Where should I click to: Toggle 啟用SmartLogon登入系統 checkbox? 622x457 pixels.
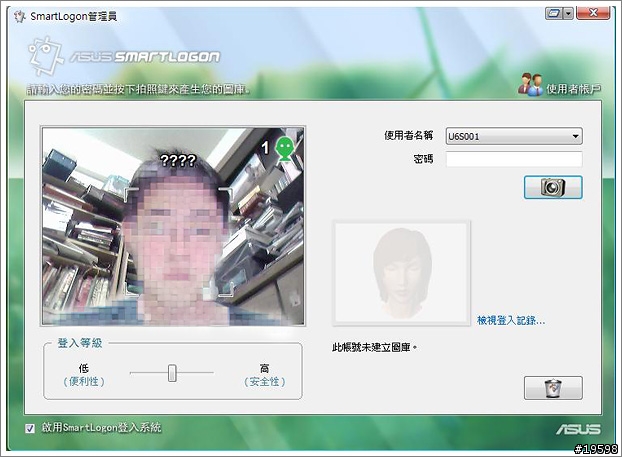pyautogui.click(x=30, y=428)
